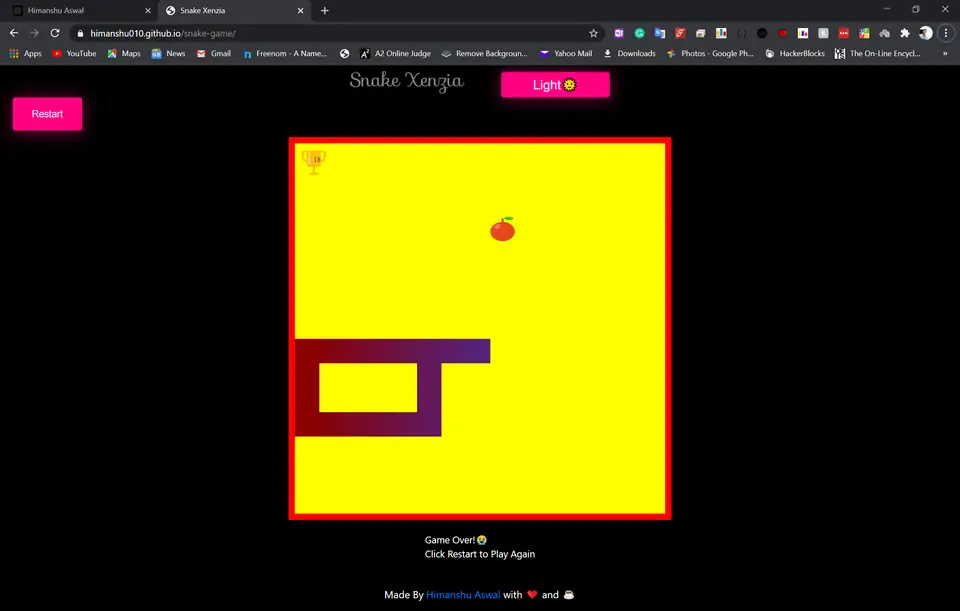Open the Apps bookmark shortcut

(x=25, y=54)
